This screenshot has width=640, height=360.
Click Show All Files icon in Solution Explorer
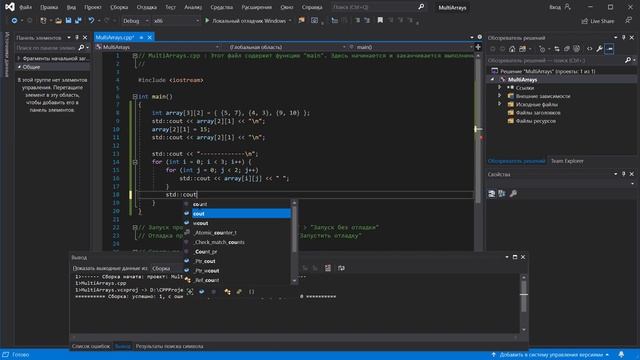point(576,49)
